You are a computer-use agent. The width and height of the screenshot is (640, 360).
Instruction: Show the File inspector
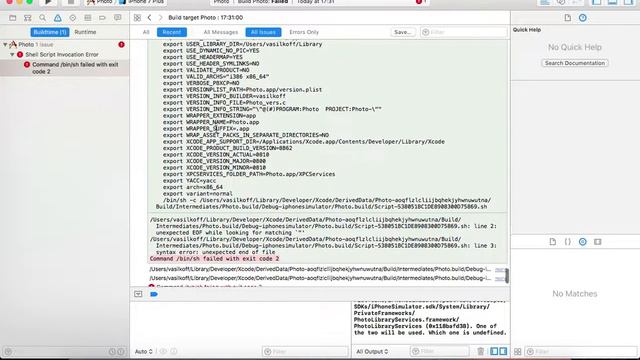568,18
